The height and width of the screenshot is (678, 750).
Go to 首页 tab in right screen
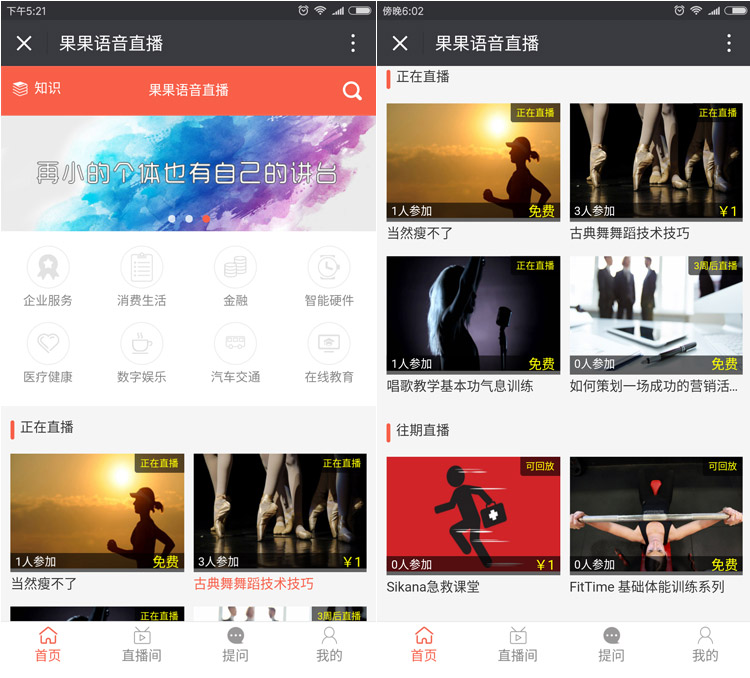click(x=424, y=644)
